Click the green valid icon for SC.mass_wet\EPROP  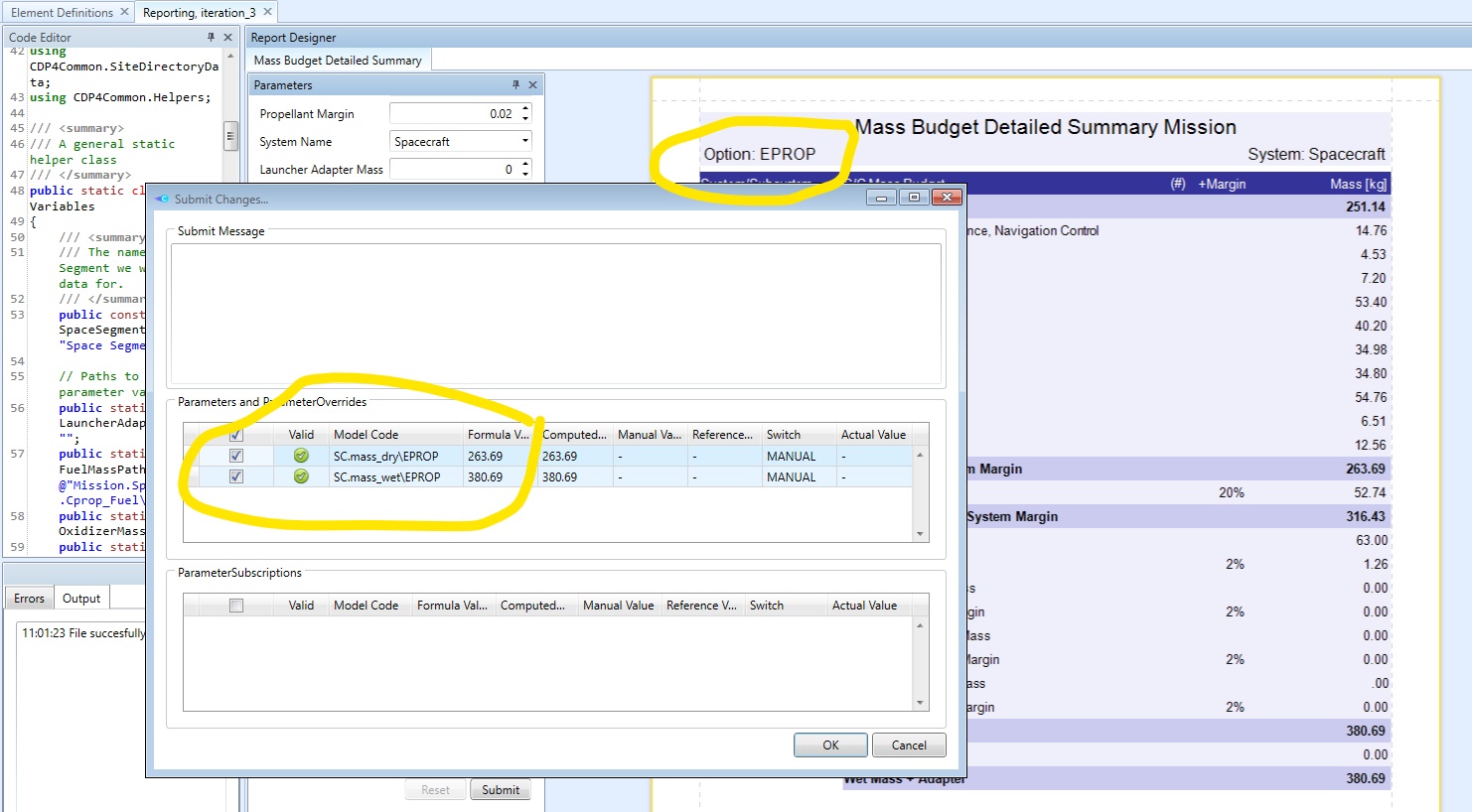click(x=299, y=476)
